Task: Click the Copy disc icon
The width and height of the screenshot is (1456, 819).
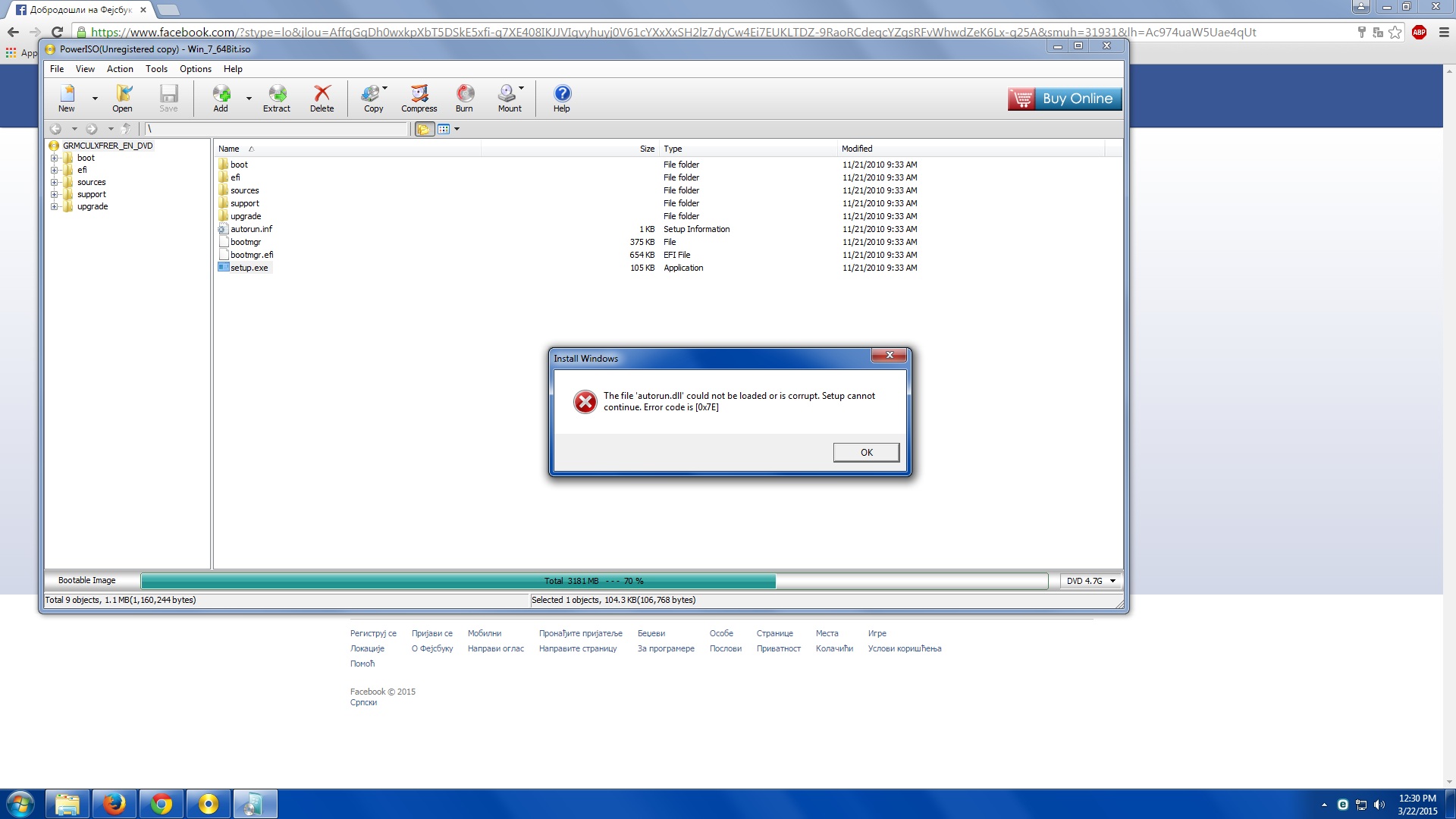Action: point(371,98)
